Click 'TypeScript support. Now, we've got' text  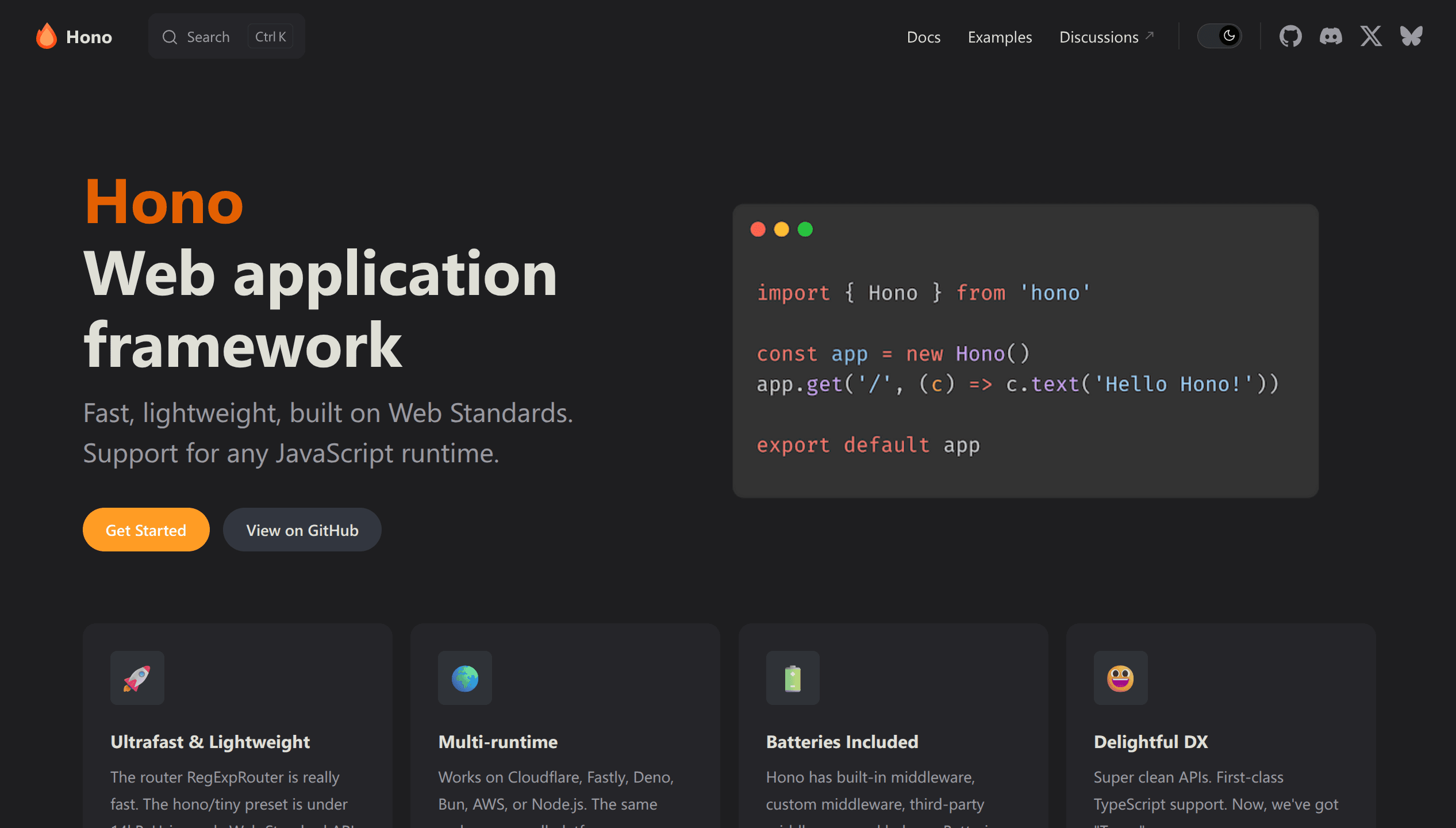tap(1216, 804)
